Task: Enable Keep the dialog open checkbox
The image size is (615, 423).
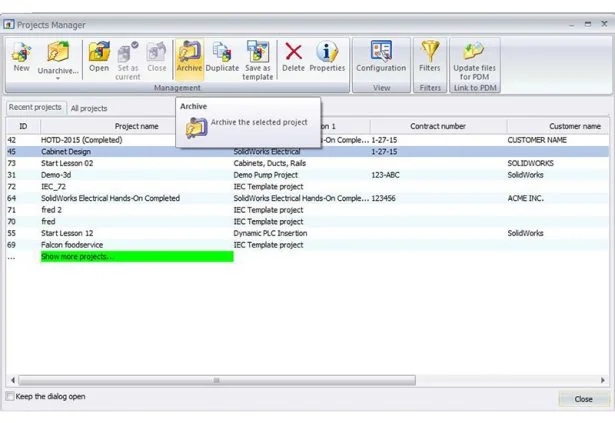Action: tap(11, 397)
